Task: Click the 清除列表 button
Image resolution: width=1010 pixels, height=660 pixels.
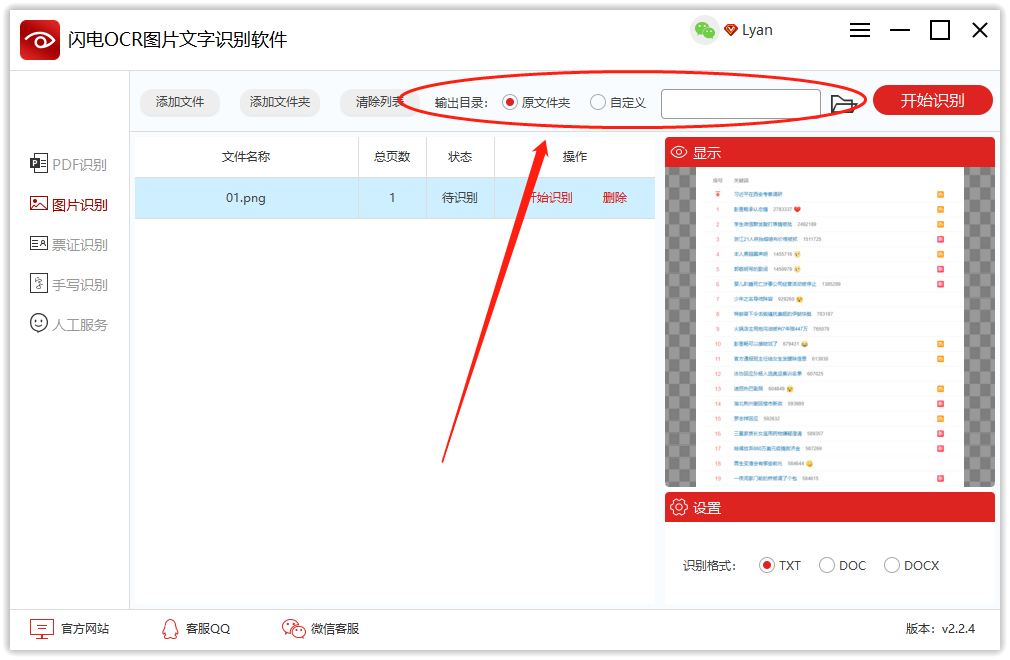Action: pos(379,102)
